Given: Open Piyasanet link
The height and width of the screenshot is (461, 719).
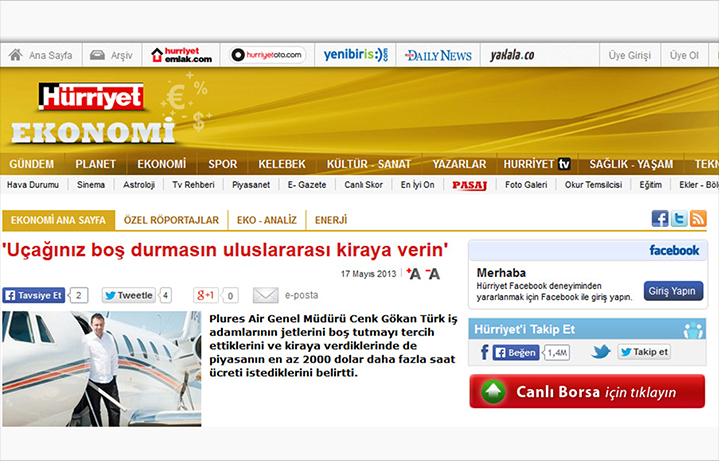Looking at the screenshot, I should [x=251, y=185].
